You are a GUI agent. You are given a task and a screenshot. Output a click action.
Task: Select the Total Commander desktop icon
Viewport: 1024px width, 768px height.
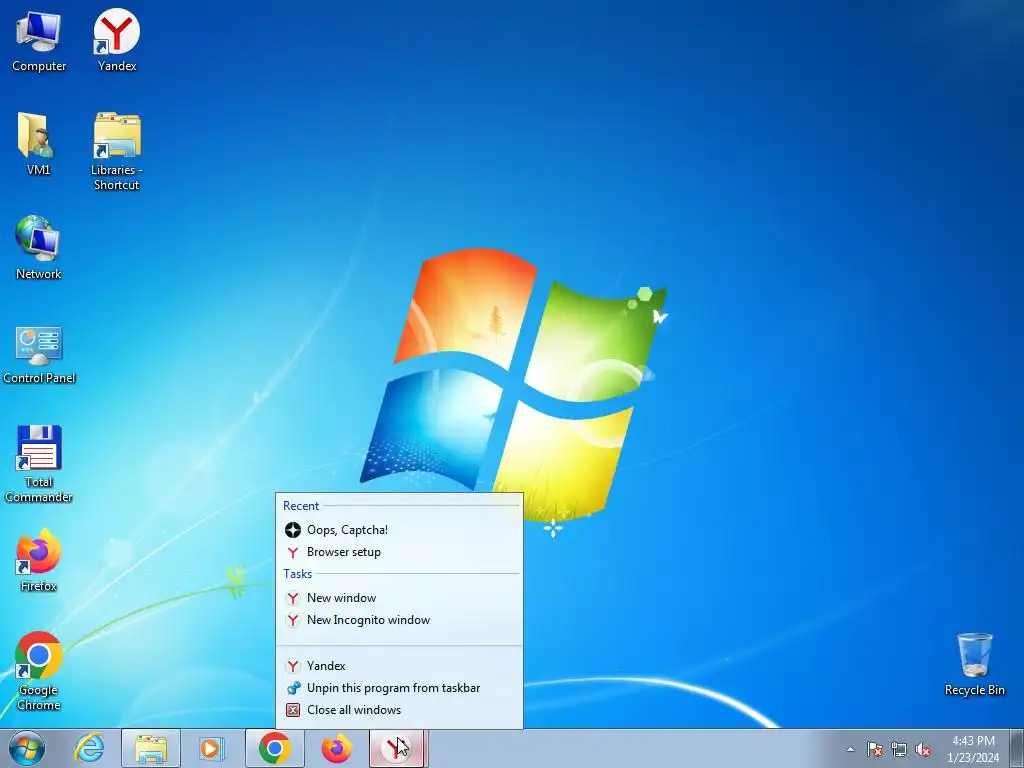pos(39,464)
